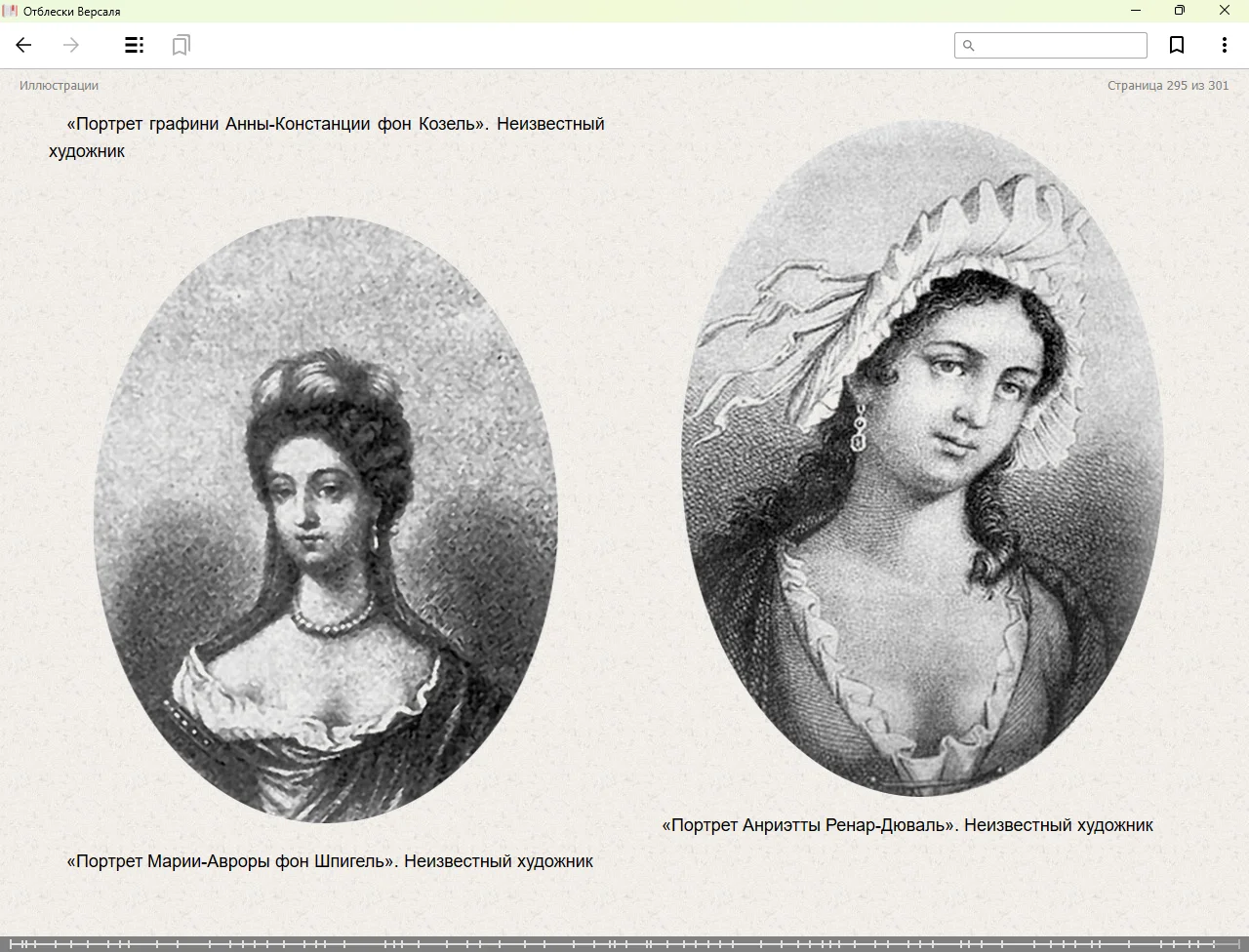Image resolution: width=1249 pixels, height=952 pixels.
Task: Click the forward navigation arrow
Action: [x=71, y=45]
